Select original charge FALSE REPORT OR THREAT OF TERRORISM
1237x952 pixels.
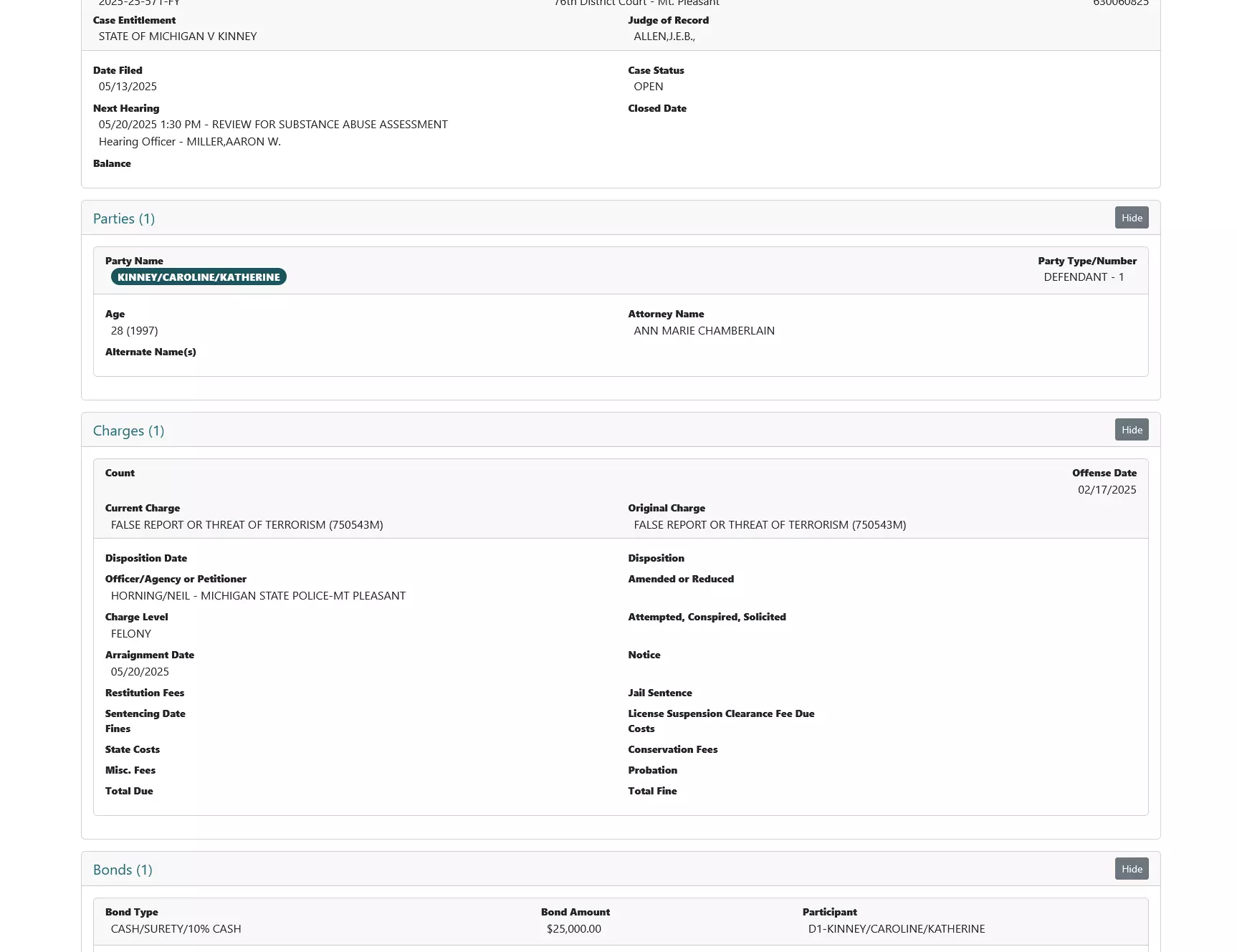point(770,525)
